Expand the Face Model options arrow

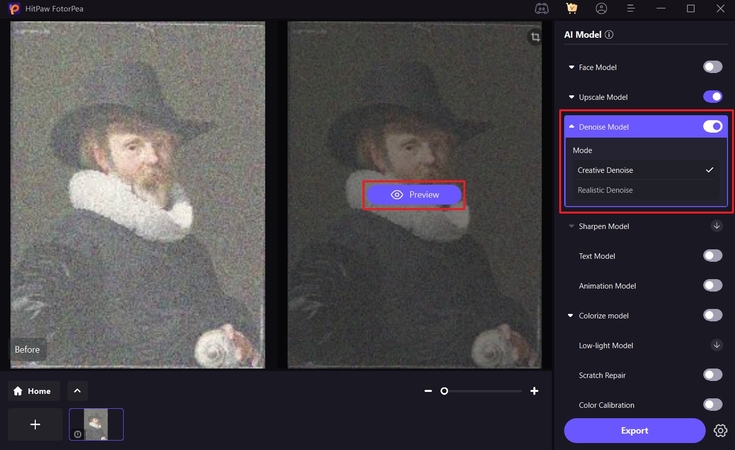[571, 67]
